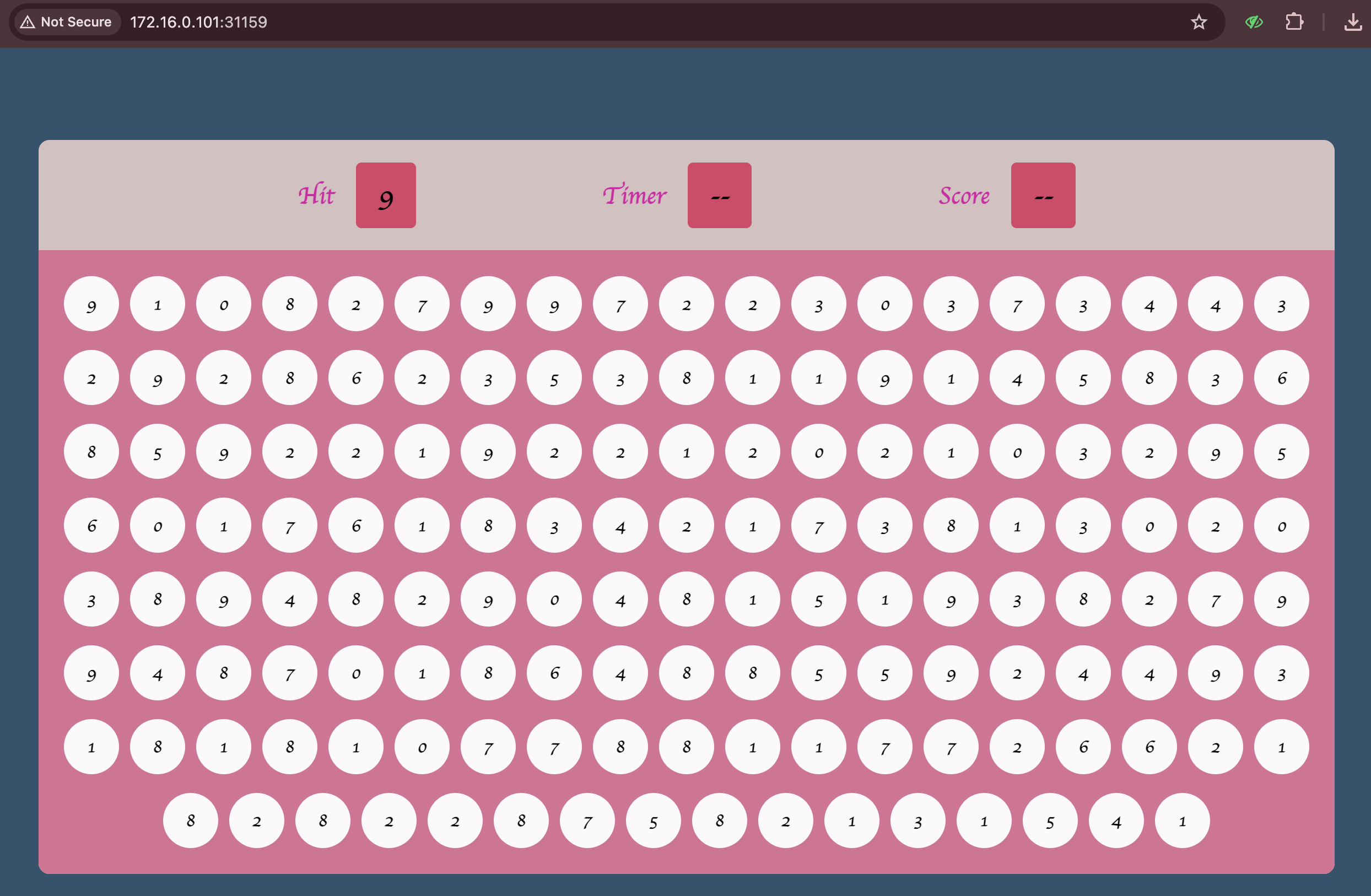Open the extensions puzzle icon

1294,22
